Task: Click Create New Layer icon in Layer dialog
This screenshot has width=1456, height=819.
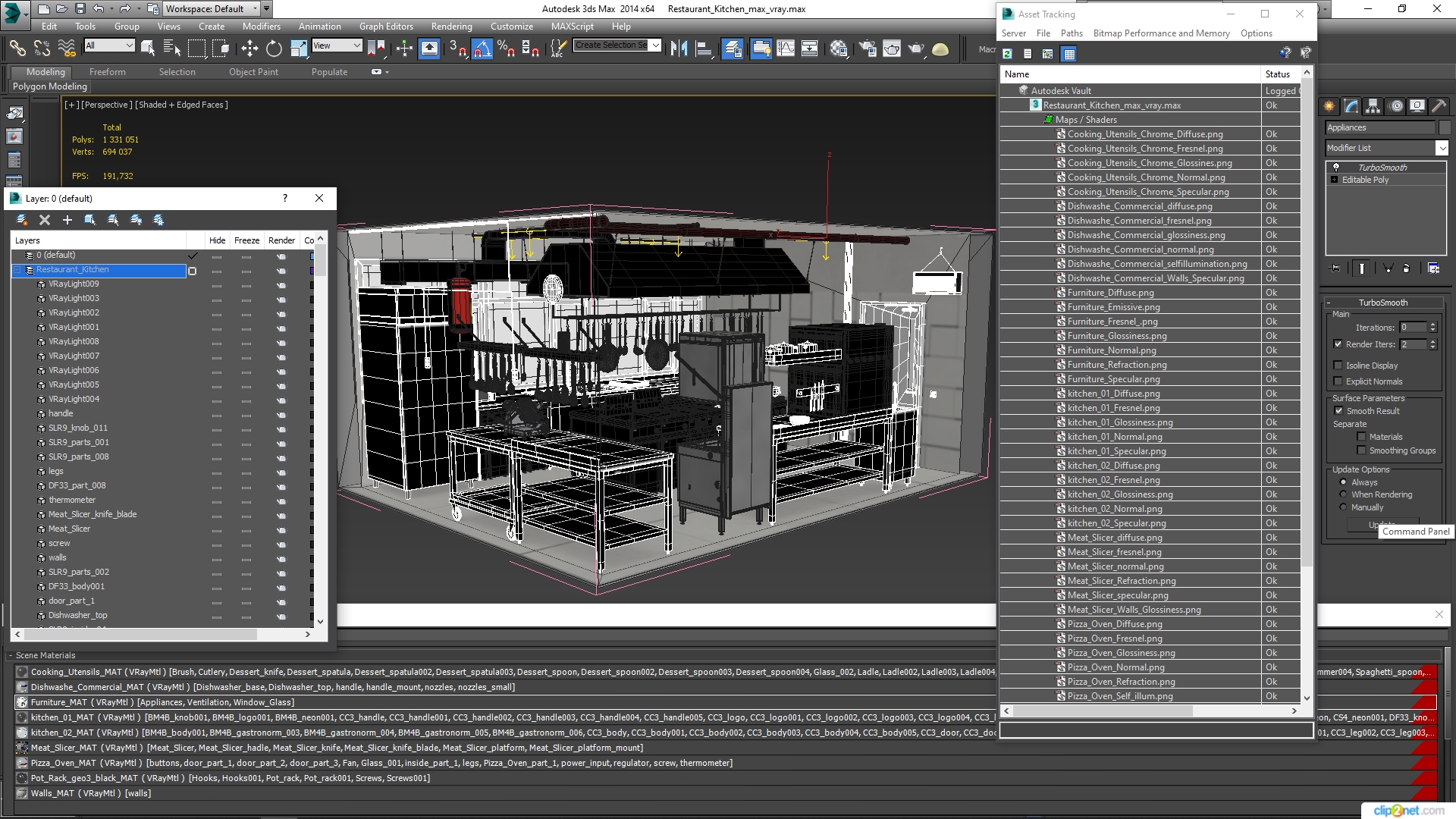Action: (x=22, y=220)
